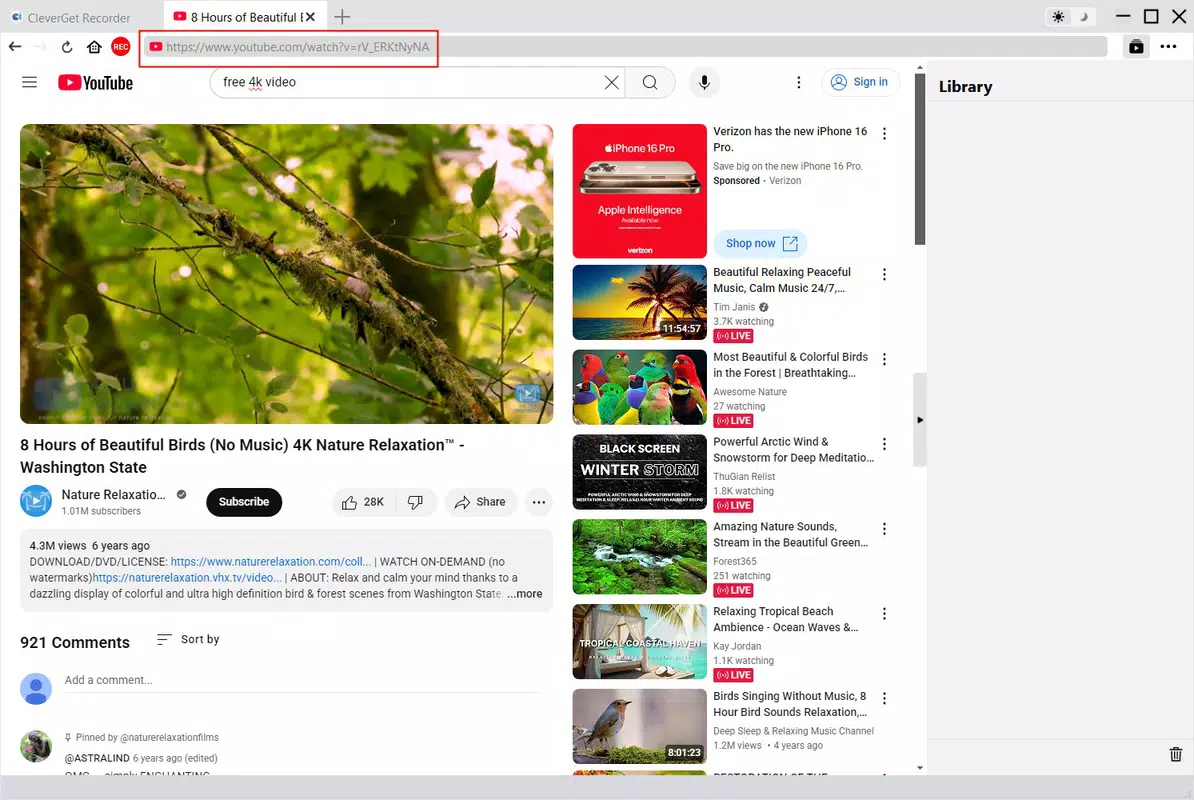
Task: Click the Add a comment field
Action: tap(303, 680)
